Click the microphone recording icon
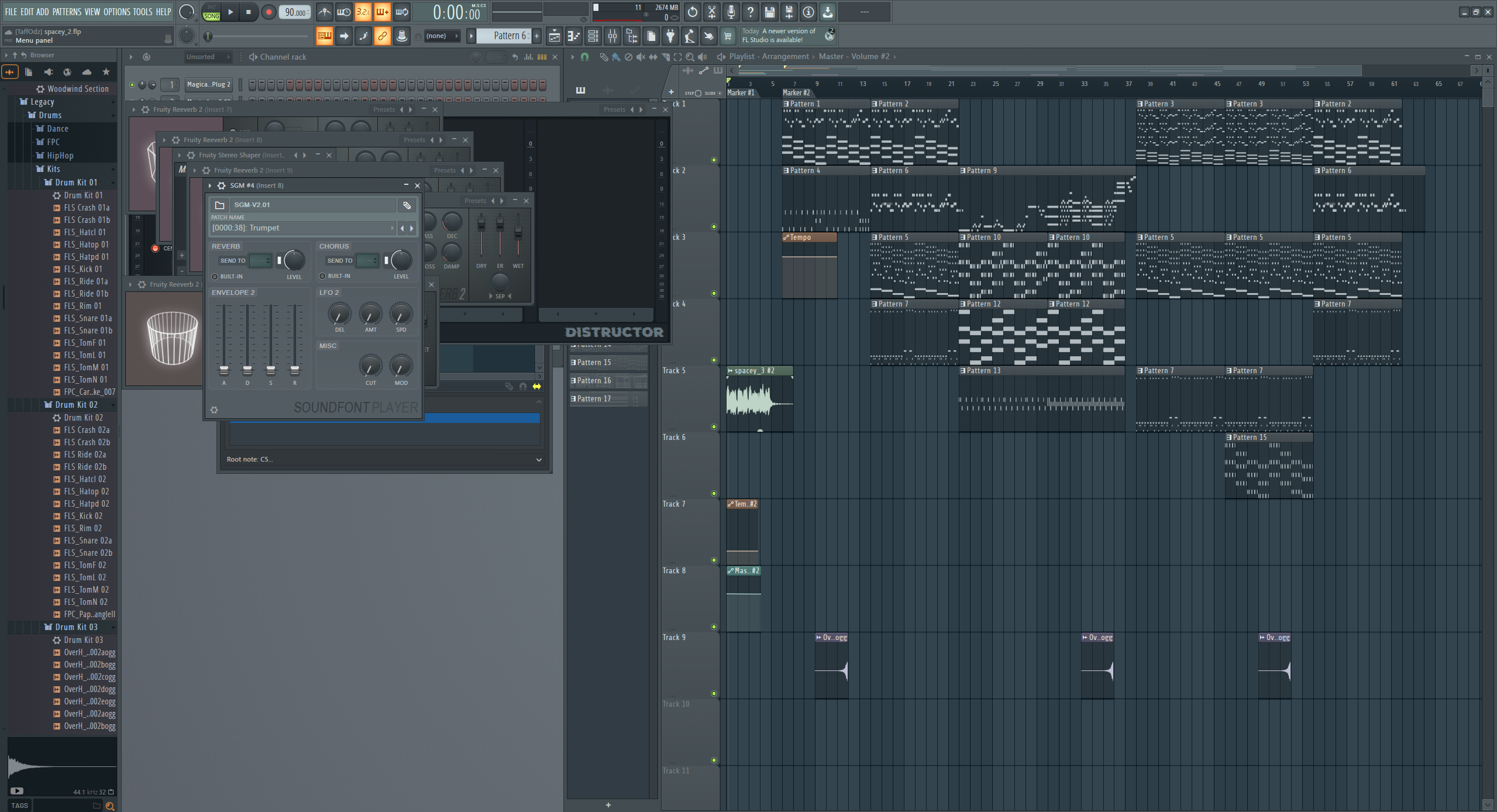Screen dimensions: 1497x812 coord(731,12)
